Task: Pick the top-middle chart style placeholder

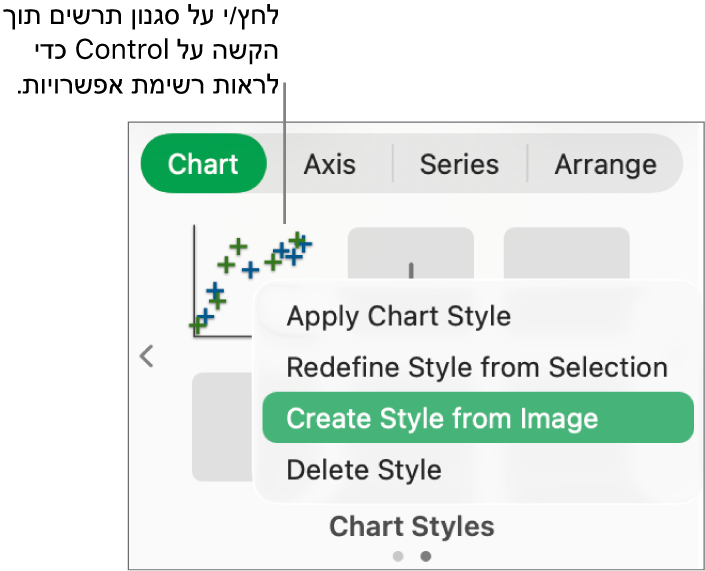Action: coord(410,254)
